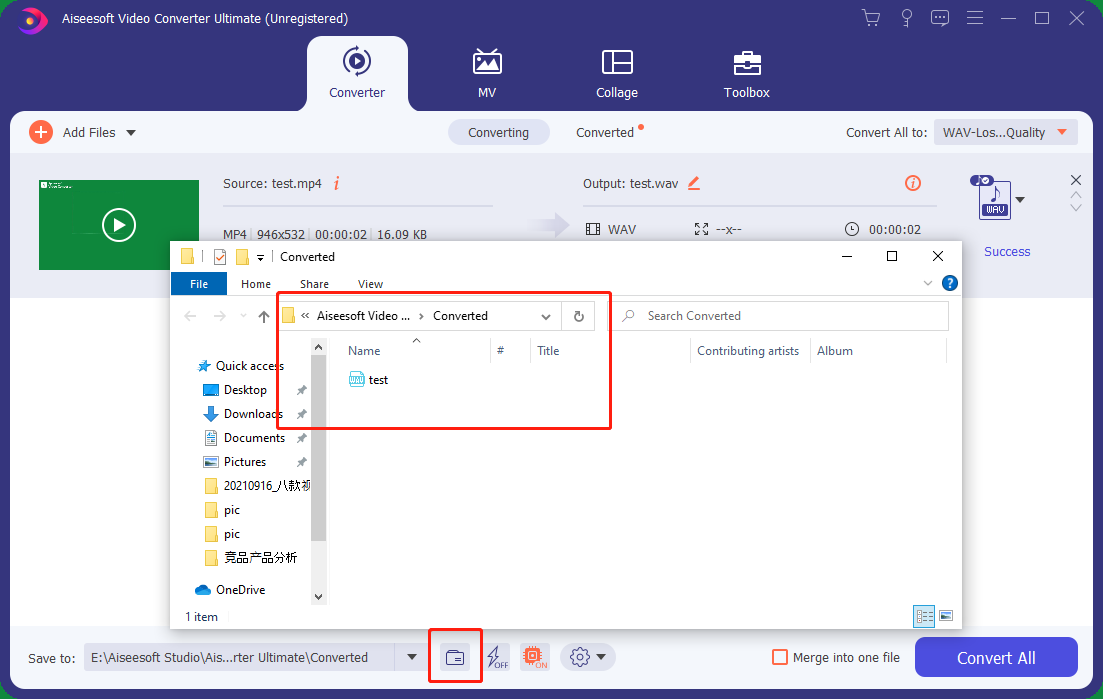Refresh the Converted folder view
The height and width of the screenshot is (699, 1103).
[x=578, y=316]
